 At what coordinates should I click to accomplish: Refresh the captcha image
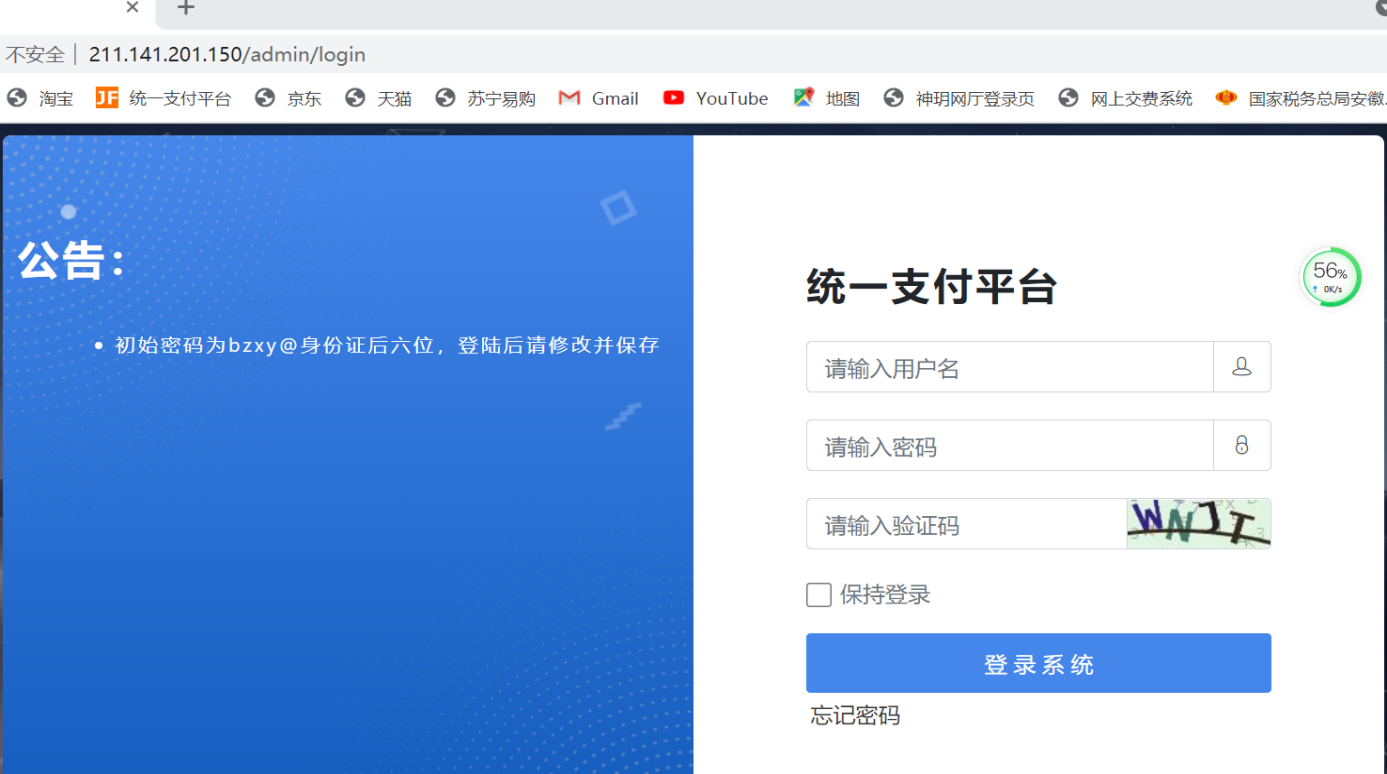tap(1198, 524)
